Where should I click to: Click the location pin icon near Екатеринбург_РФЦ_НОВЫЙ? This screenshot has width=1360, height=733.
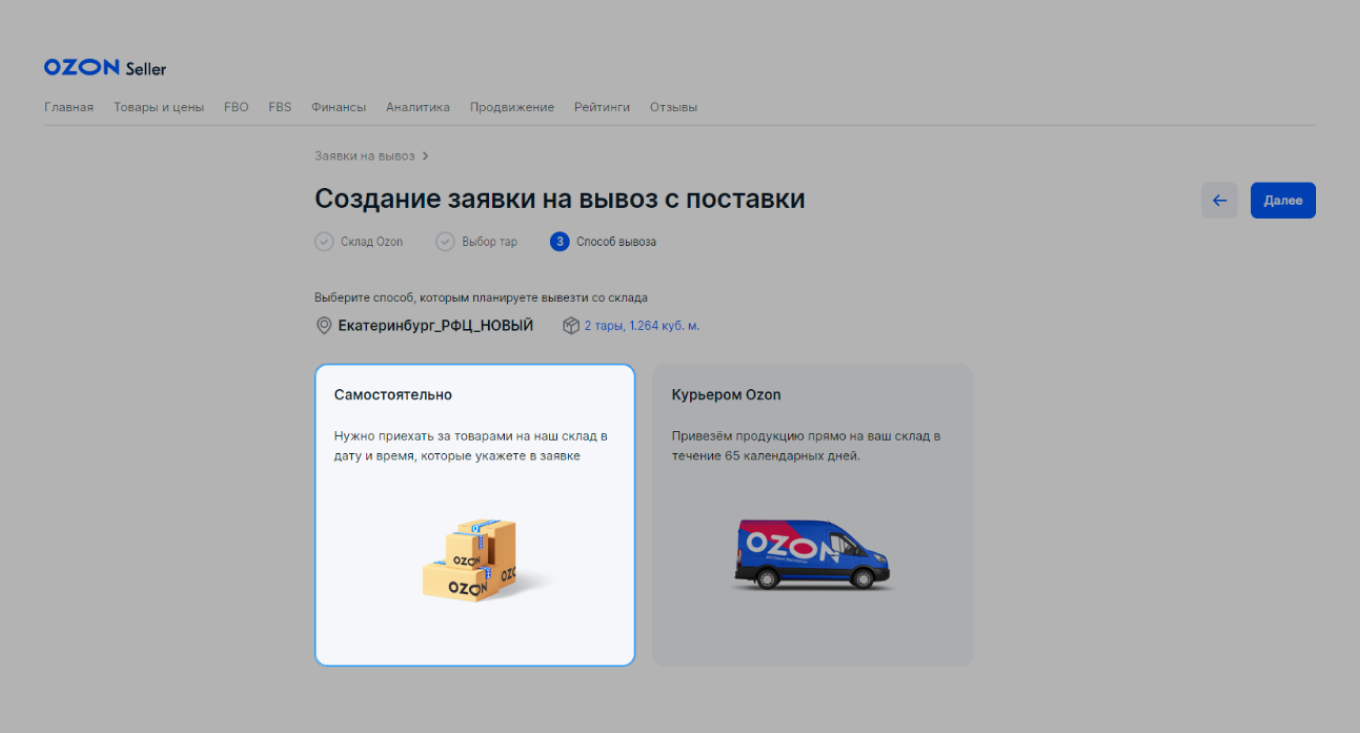[324, 326]
